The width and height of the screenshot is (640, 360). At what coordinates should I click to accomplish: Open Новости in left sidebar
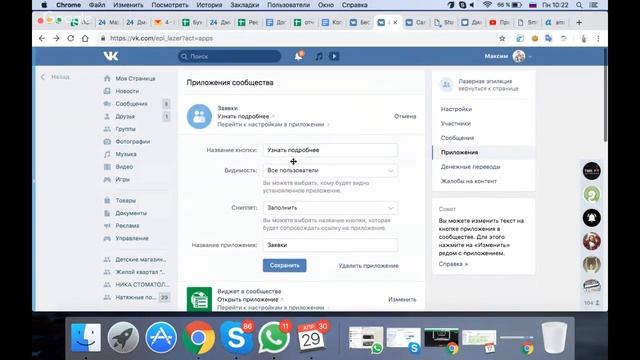coord(127,91)
